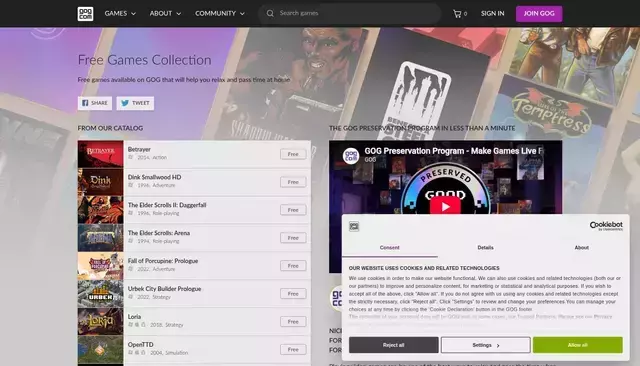Click Reject all cookies button
Viewport: 640px width, 366px height.
[x=393, y=345]
